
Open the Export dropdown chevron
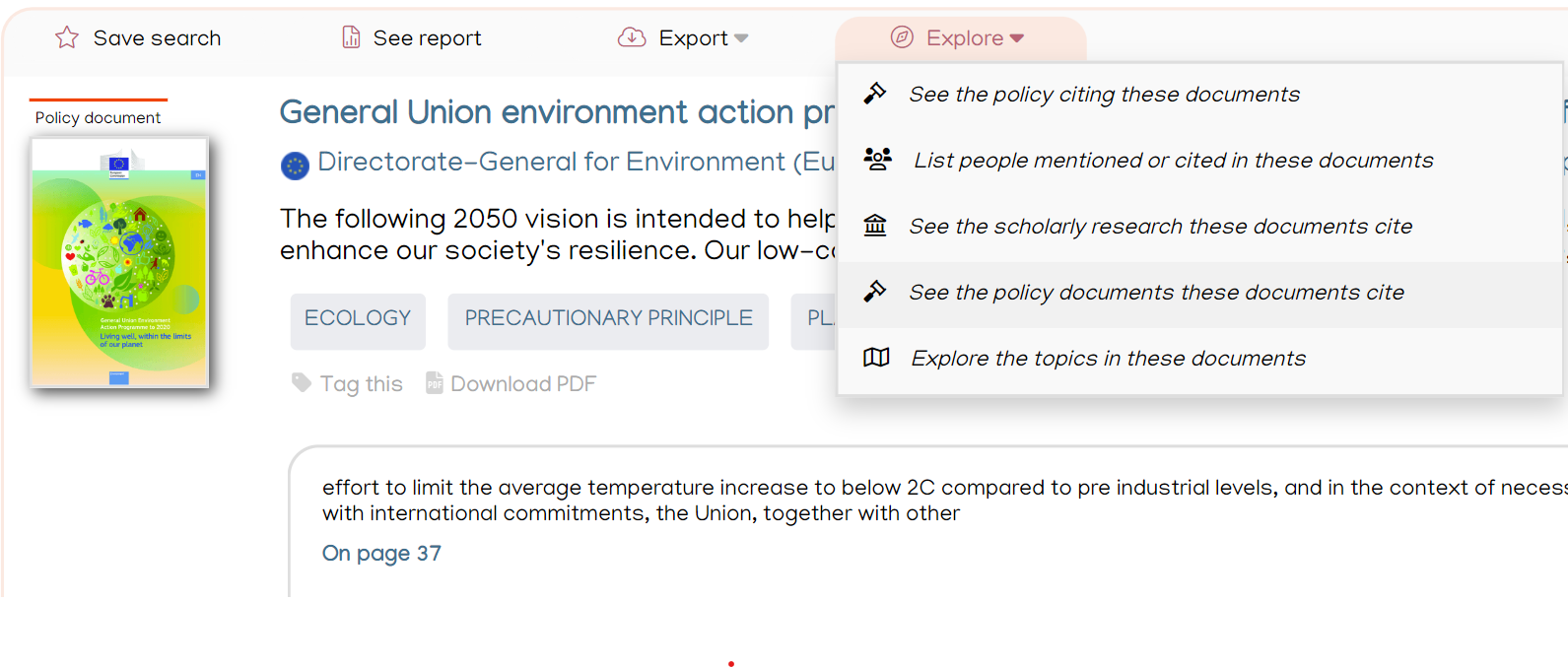(741, 38)
